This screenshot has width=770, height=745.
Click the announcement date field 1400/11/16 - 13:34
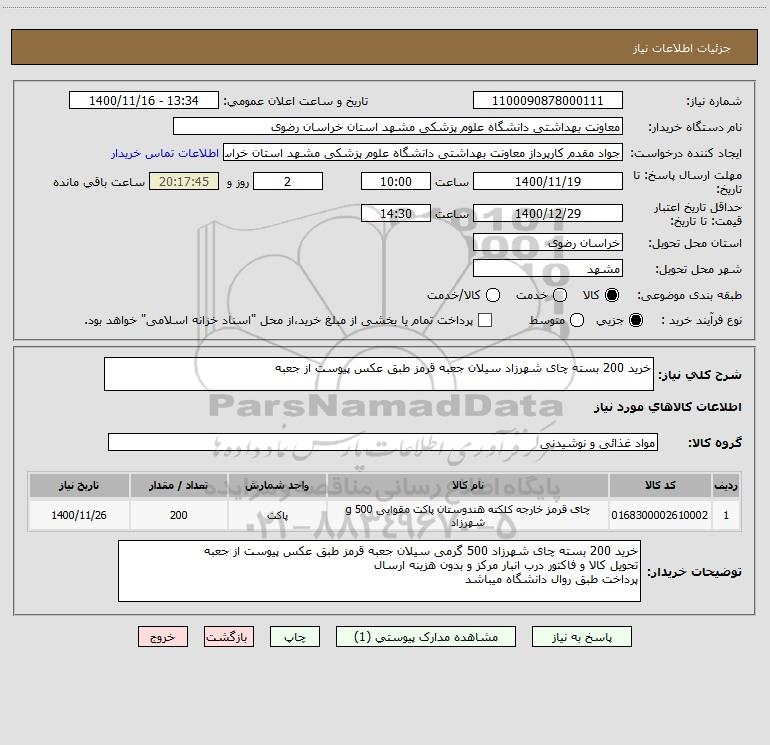click(x=144, y=101)
